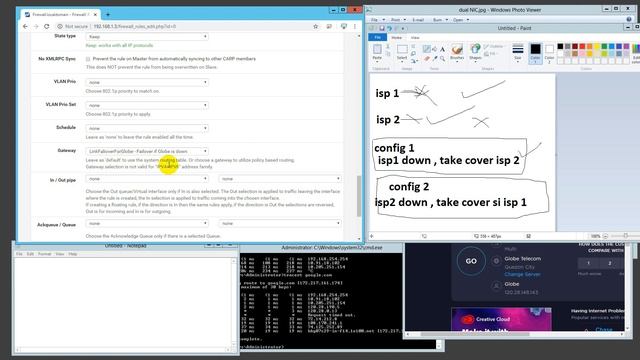Screen dimensions: 640x360
Task: Click inside the Notepad text area
Action: pos(122,302)
